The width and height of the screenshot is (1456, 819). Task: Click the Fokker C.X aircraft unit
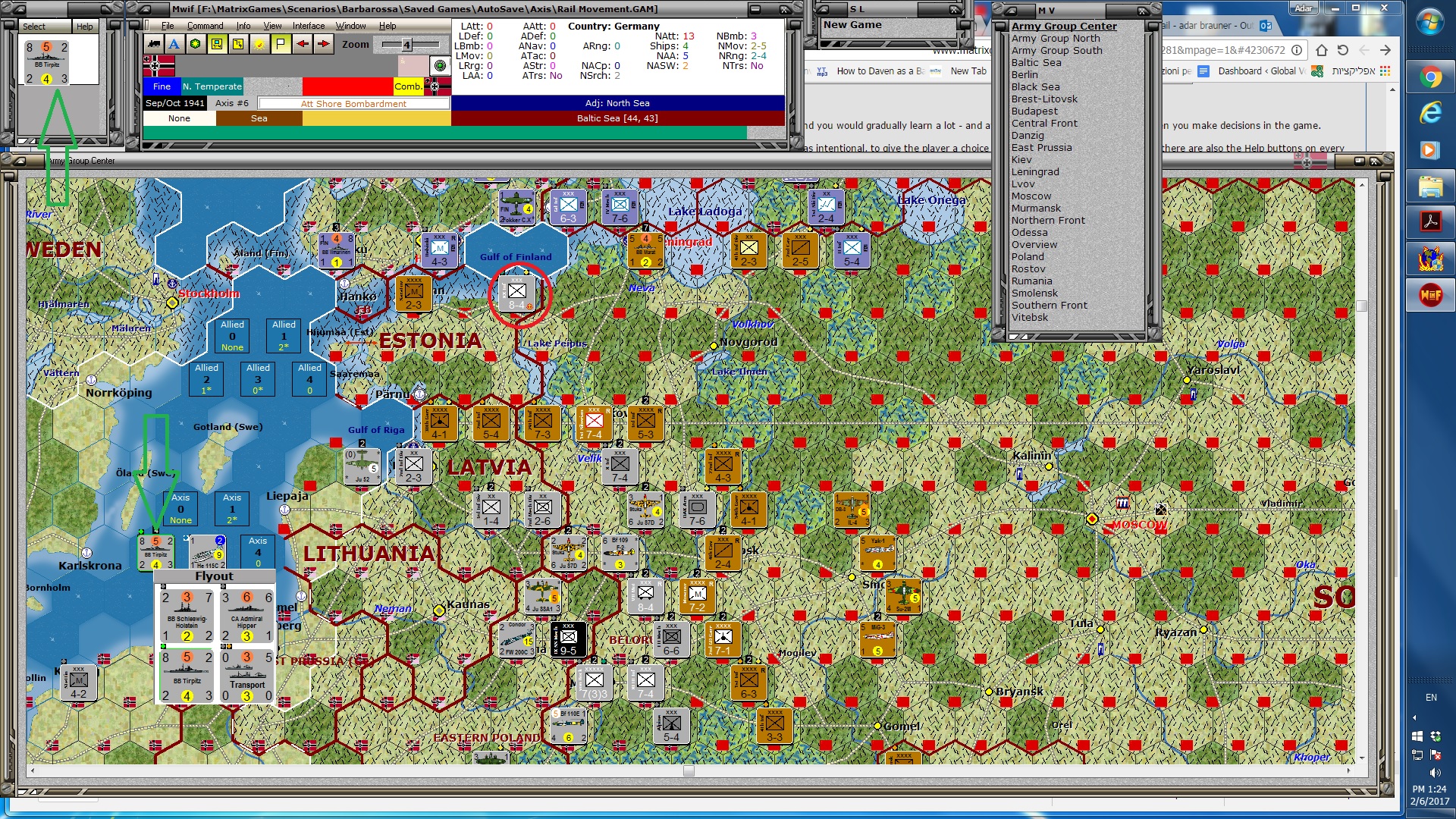pyautogui.click(x=516, y=206)
